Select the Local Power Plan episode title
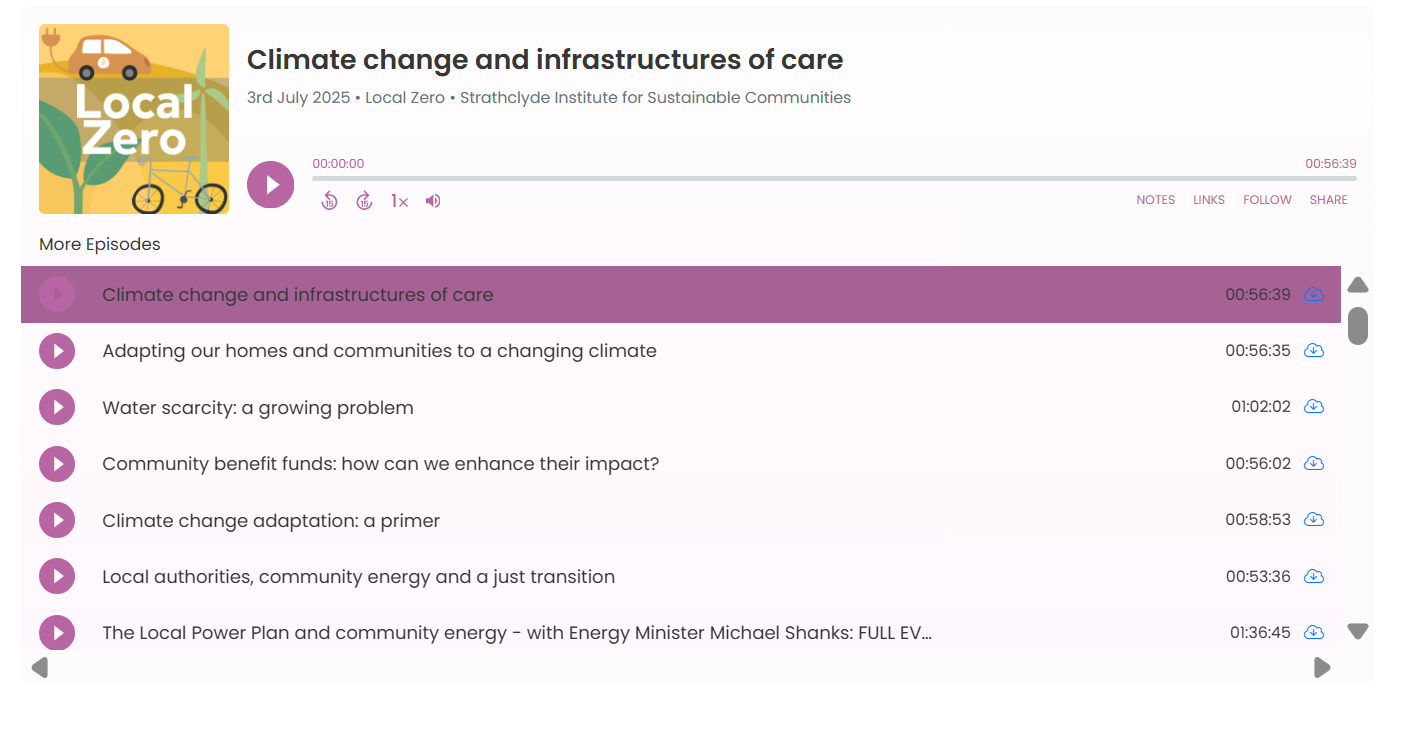The height and width of the screenshot is (729, 1426). coord(516,633)
